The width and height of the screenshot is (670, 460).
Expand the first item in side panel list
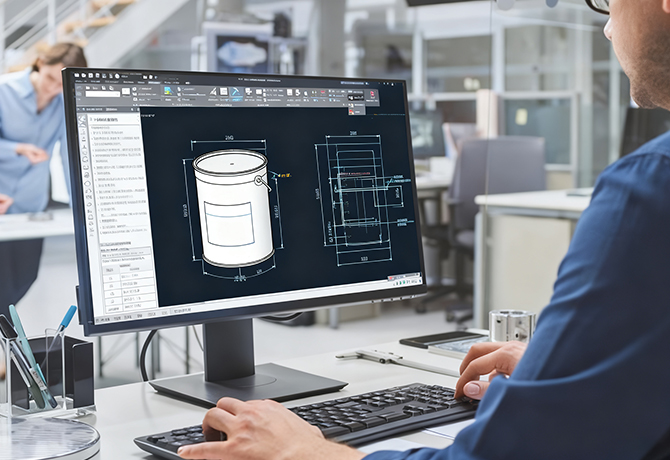(115, 131)
